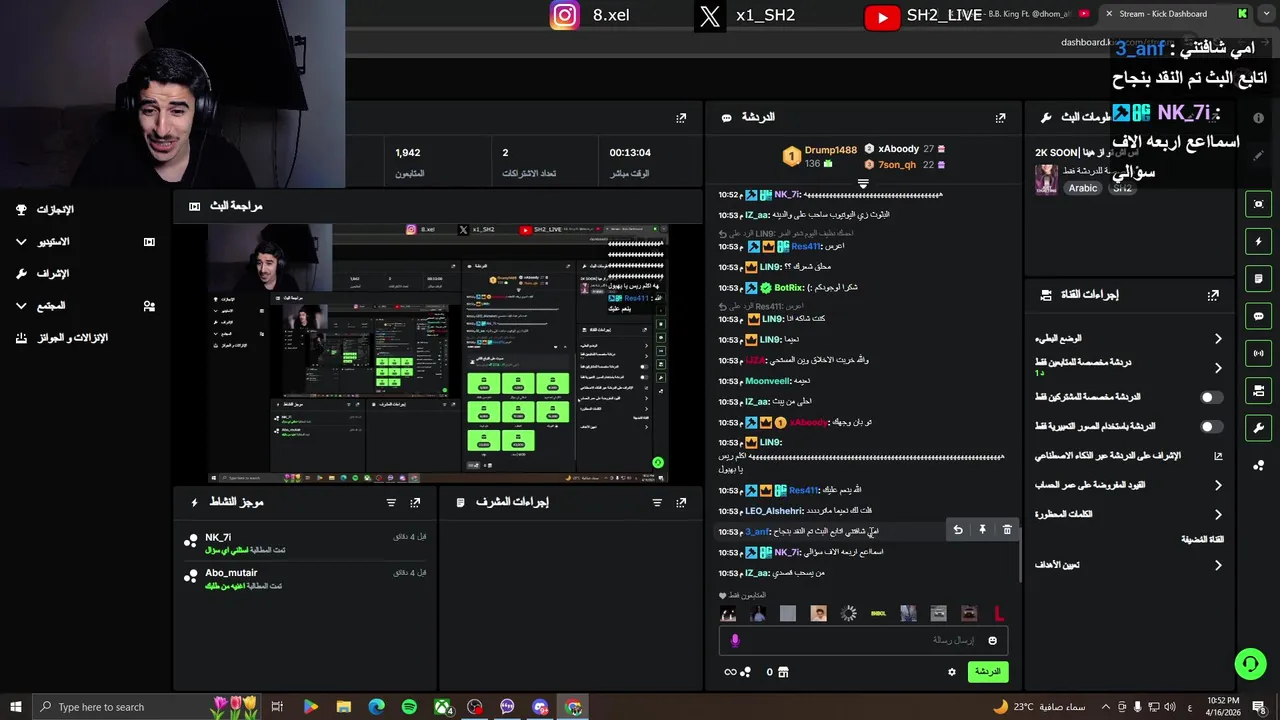Open filter options in moderator actions panel
Viewport: 1280px width, 720px height.
click(x=657, y=503)
